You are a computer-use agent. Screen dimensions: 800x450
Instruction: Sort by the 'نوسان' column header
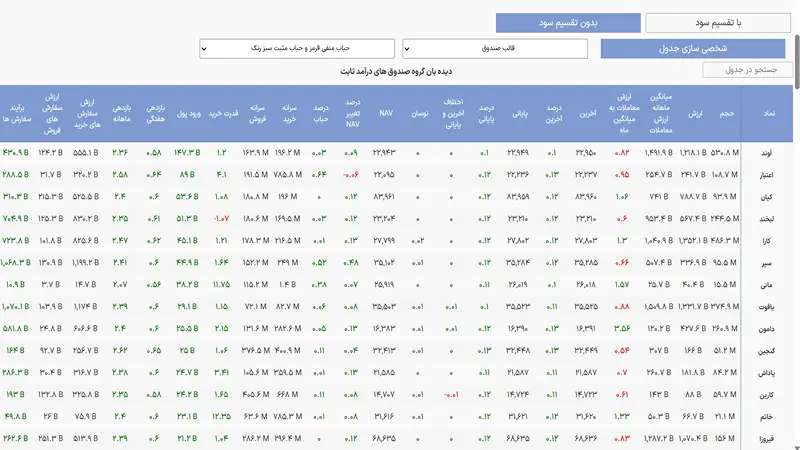coord(420,113)
